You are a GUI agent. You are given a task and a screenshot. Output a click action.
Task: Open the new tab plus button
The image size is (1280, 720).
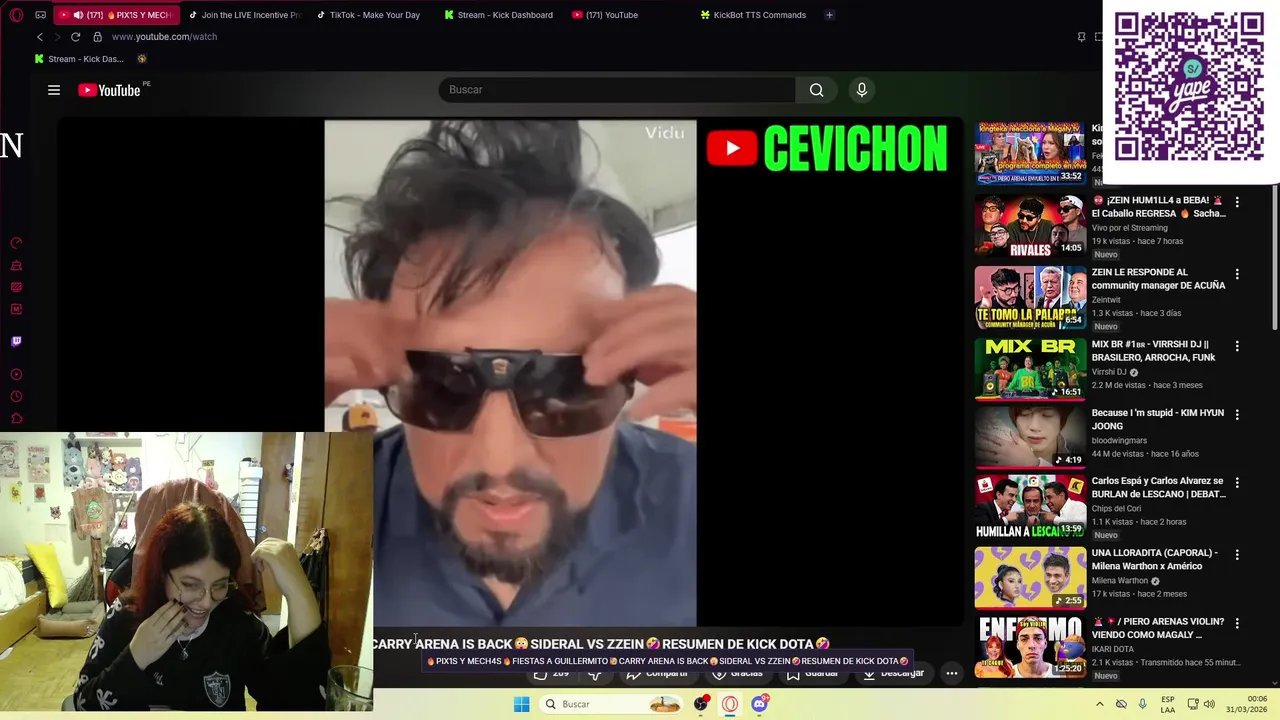(829, 15)
